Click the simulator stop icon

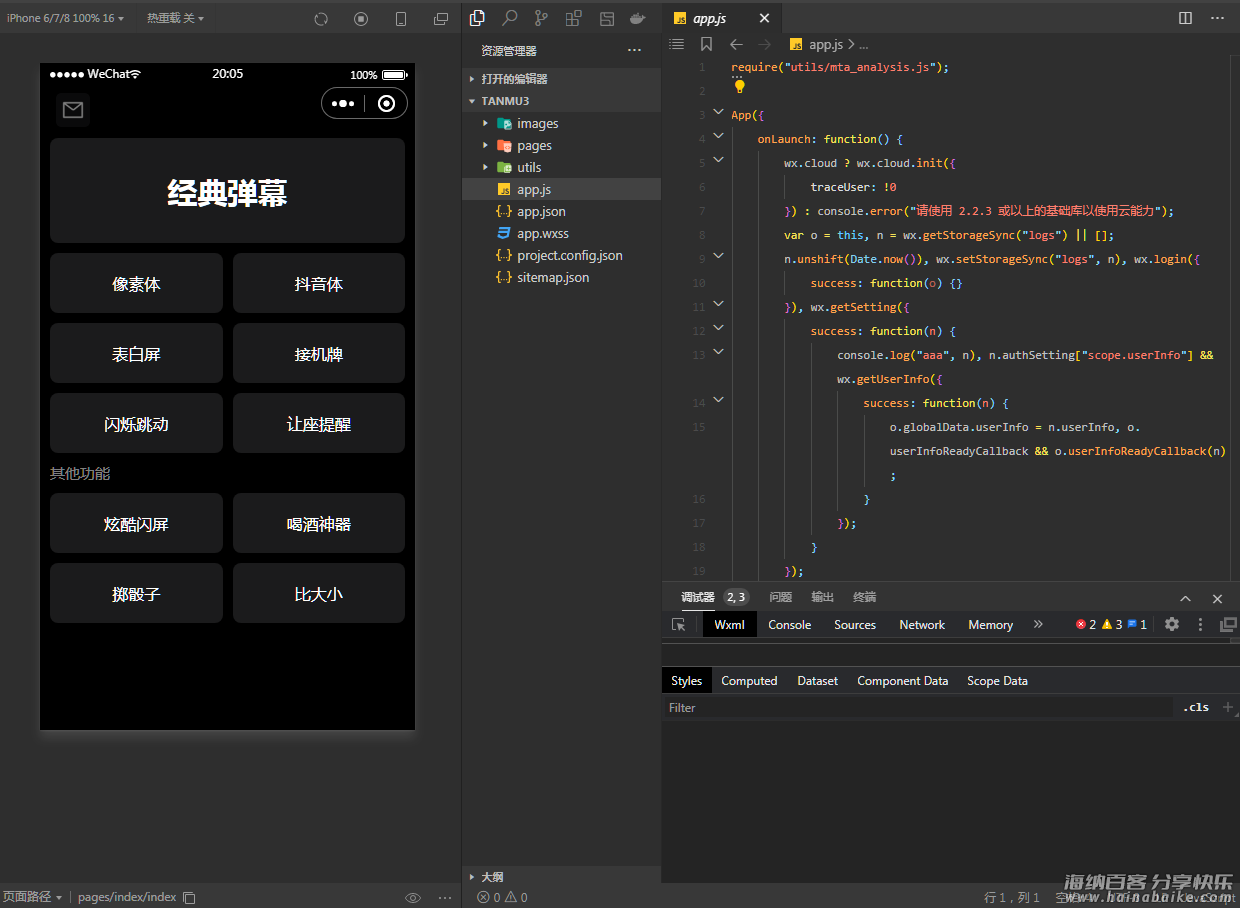tap(361, 19)
